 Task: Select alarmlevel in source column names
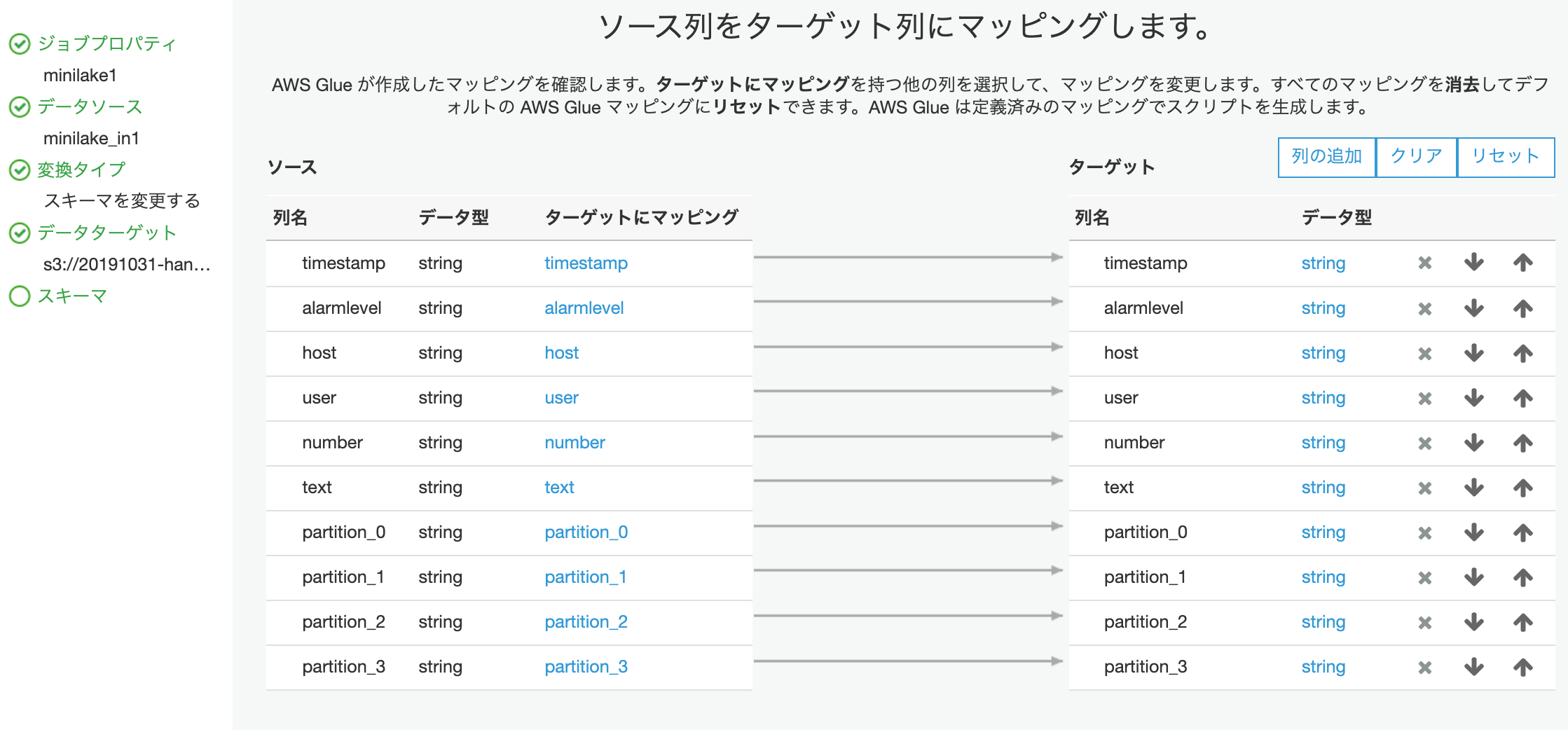341,308
